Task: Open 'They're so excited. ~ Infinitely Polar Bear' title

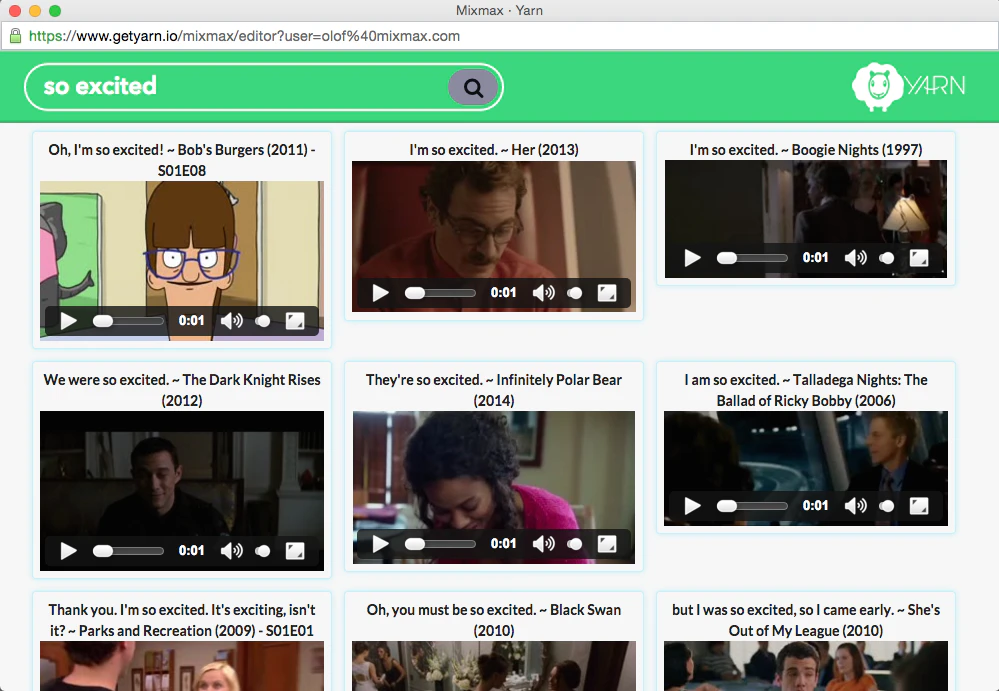Action: click(x=494, y=390)
